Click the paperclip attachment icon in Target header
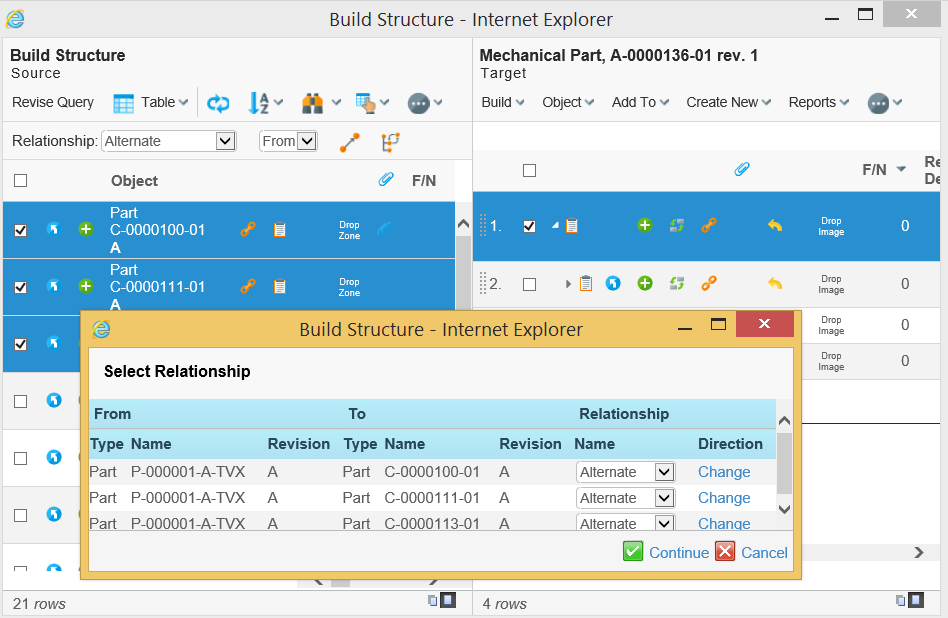948x618 pixels. click(742, 170)
